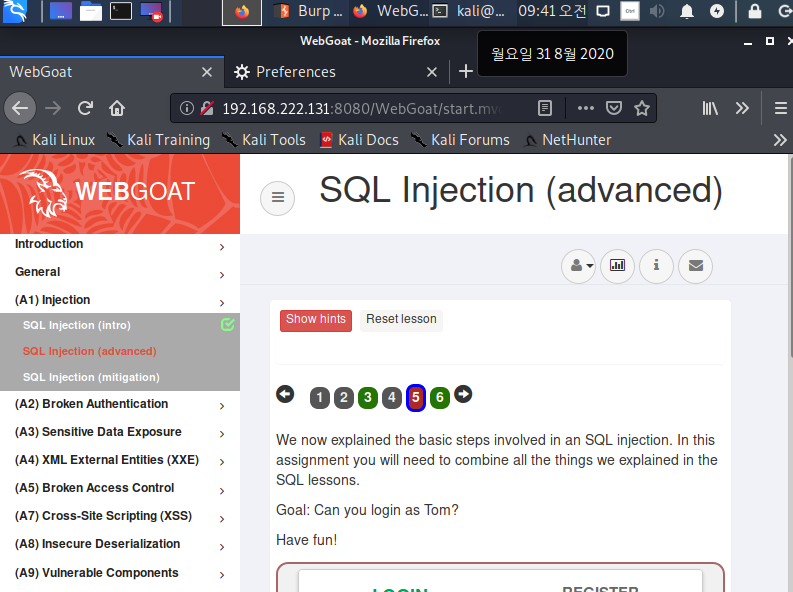Click the Show hints button
The image size is (793, 592).
[x=316, y=320]
